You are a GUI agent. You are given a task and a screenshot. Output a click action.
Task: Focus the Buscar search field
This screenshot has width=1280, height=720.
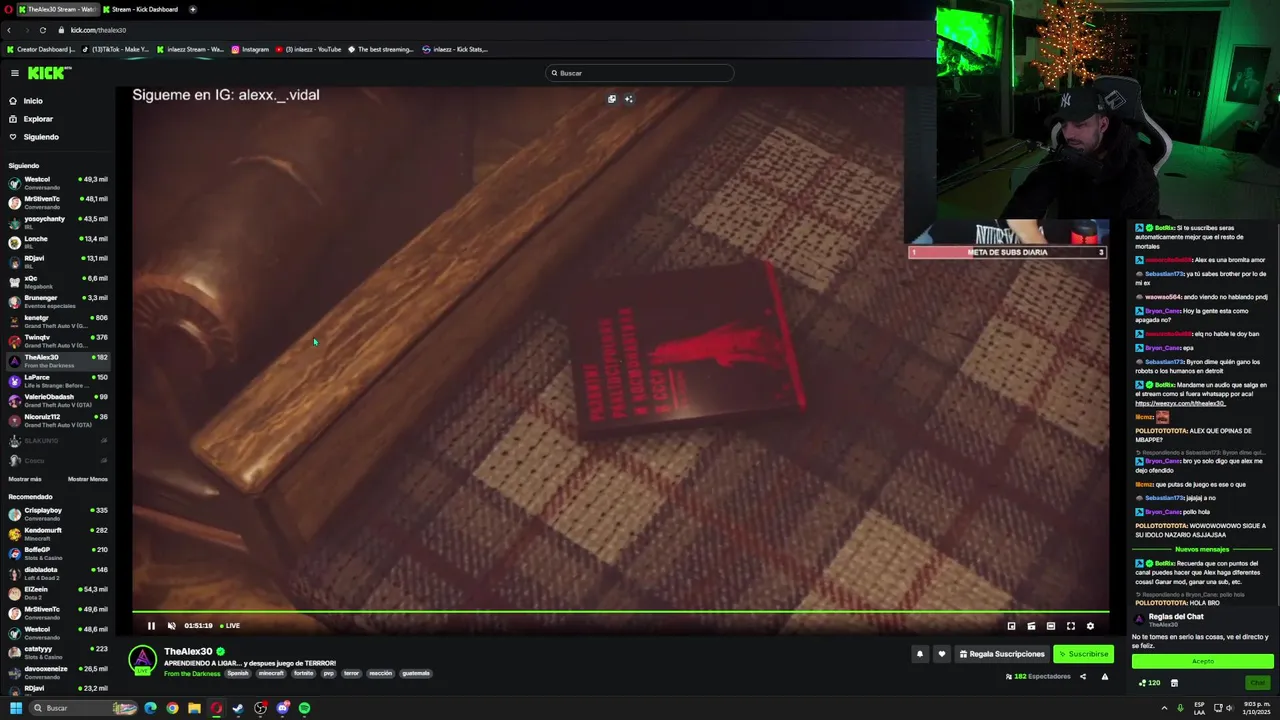pyautogui.click(x=640, y=73)
